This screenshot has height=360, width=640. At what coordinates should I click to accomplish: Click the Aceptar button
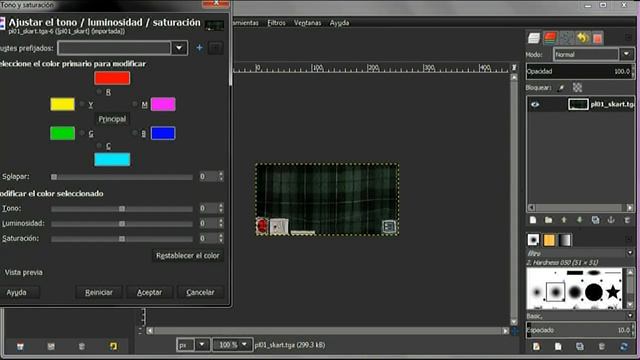(149, 292)
